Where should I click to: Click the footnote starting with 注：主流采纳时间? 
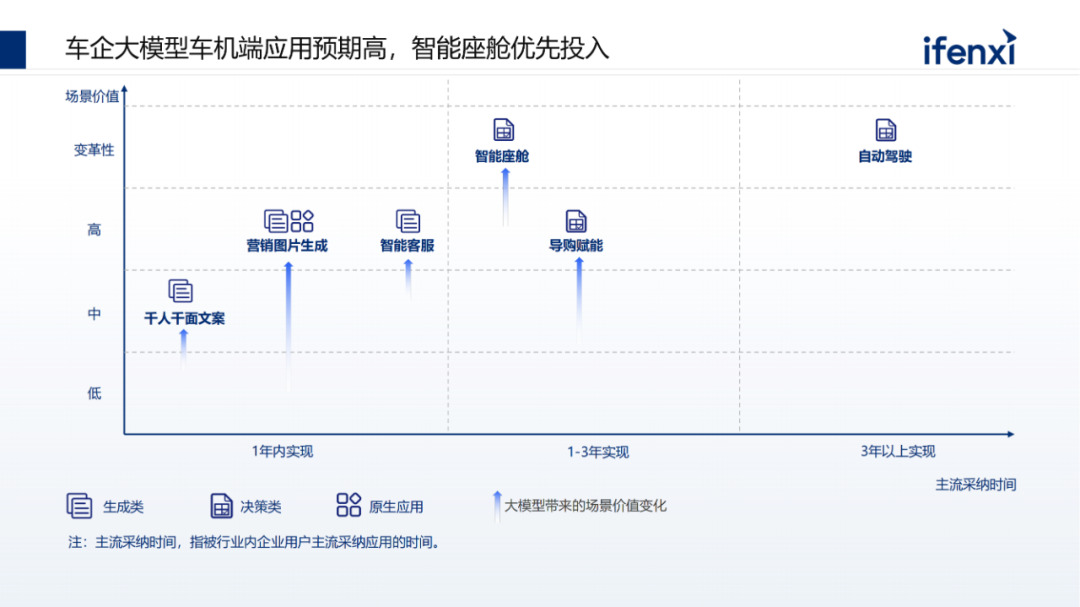pos(254,542)
